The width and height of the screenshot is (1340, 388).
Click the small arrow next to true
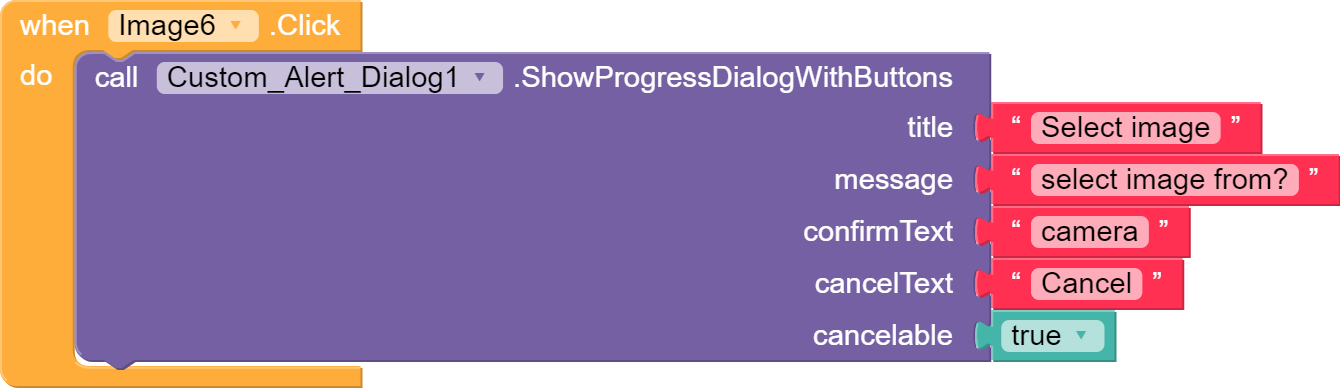[1081, 337]
